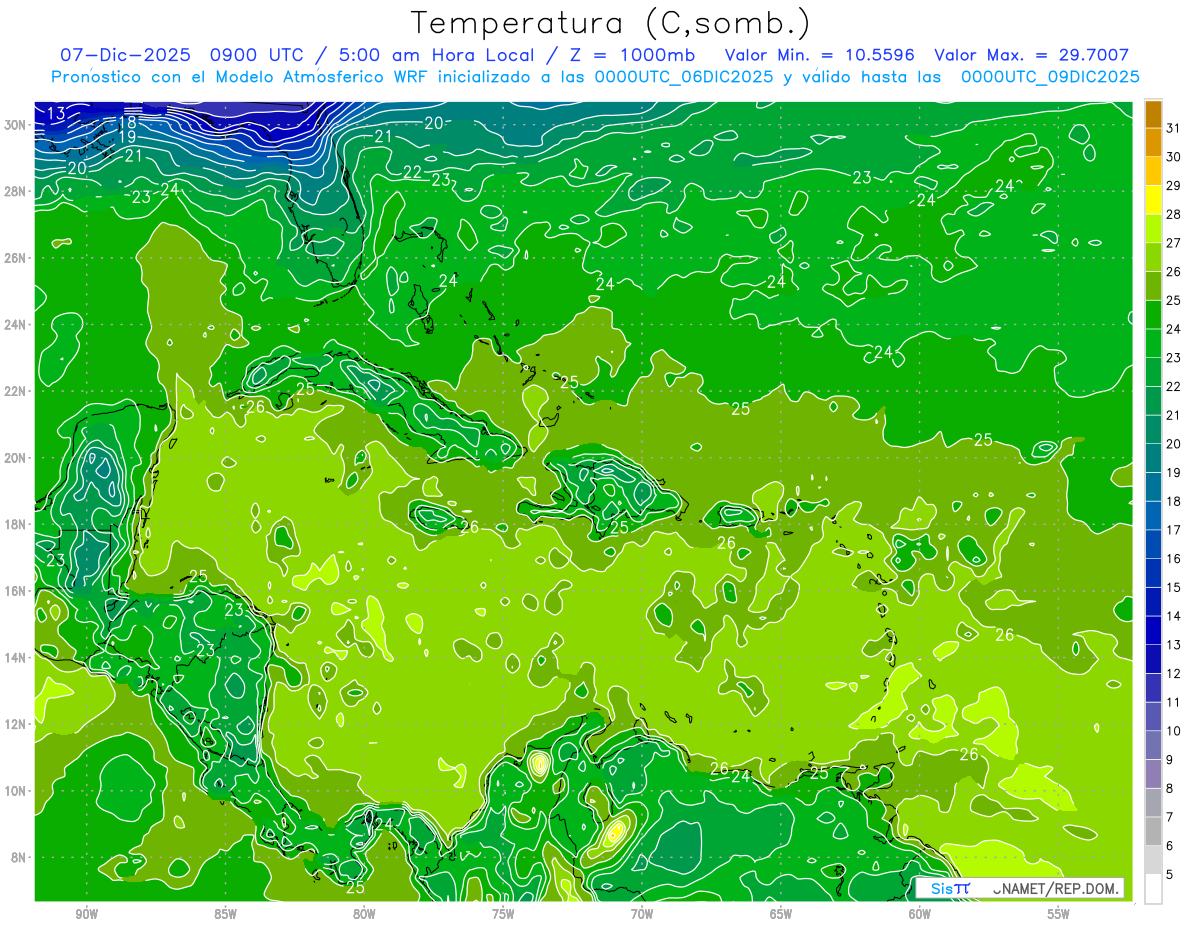Click the "14N" latitude axis label
The height and width of the screenshot is (927, 1200).
click(x=15, y=657)
